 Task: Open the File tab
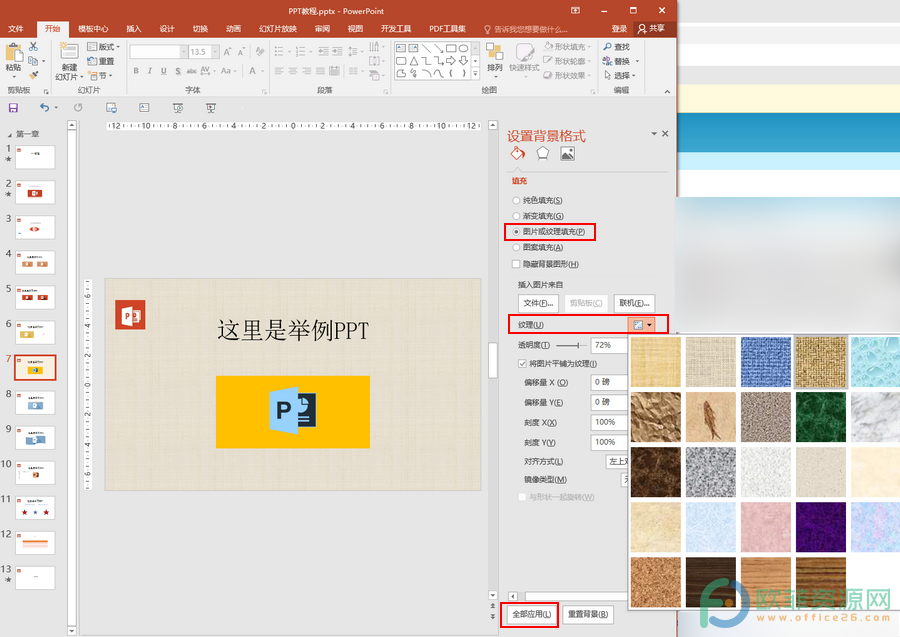(x=16, y=29)
